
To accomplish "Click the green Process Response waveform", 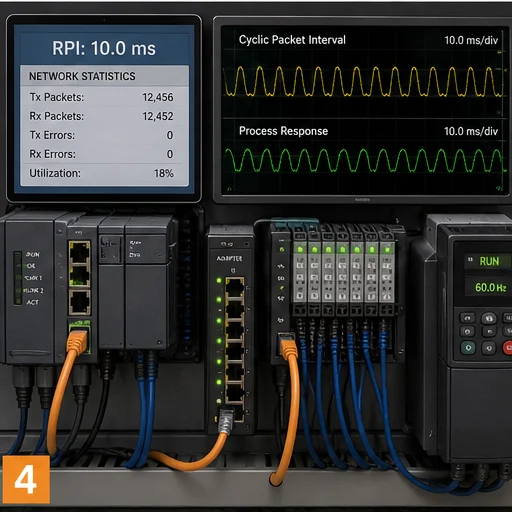I will pos(363,160).
